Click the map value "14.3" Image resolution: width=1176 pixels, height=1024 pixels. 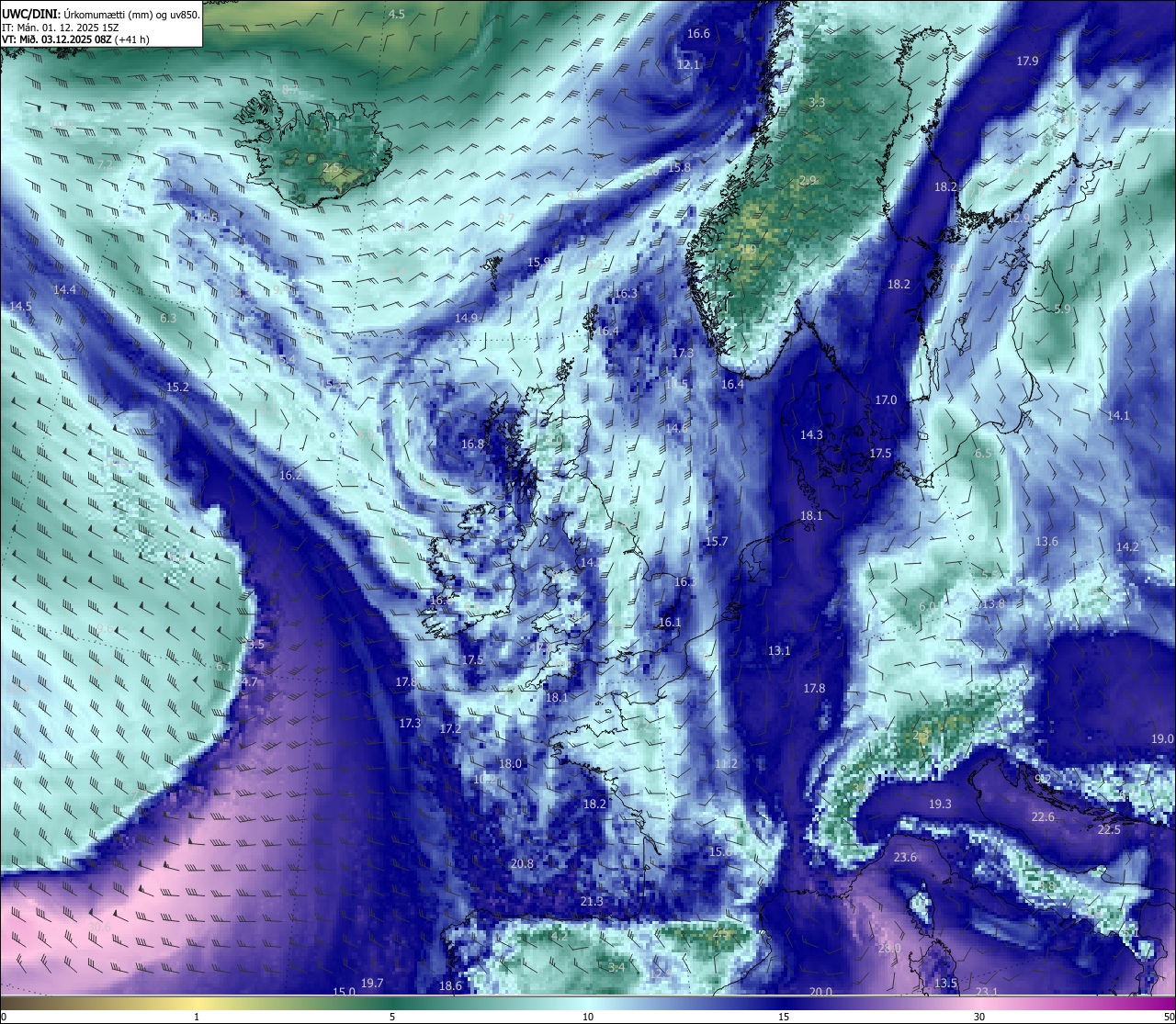coord(811,435)
